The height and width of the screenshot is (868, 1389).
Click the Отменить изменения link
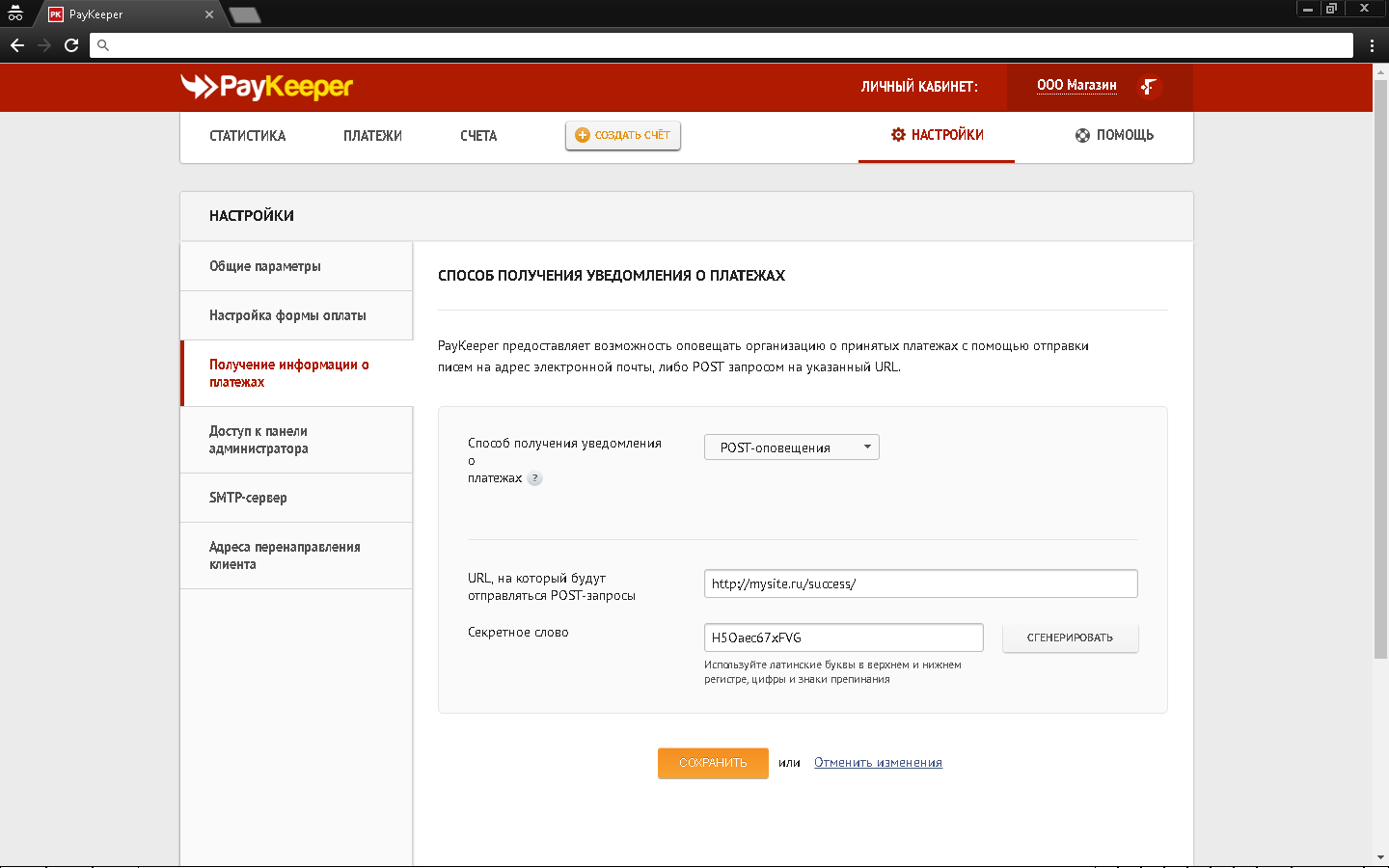(878, 763)
